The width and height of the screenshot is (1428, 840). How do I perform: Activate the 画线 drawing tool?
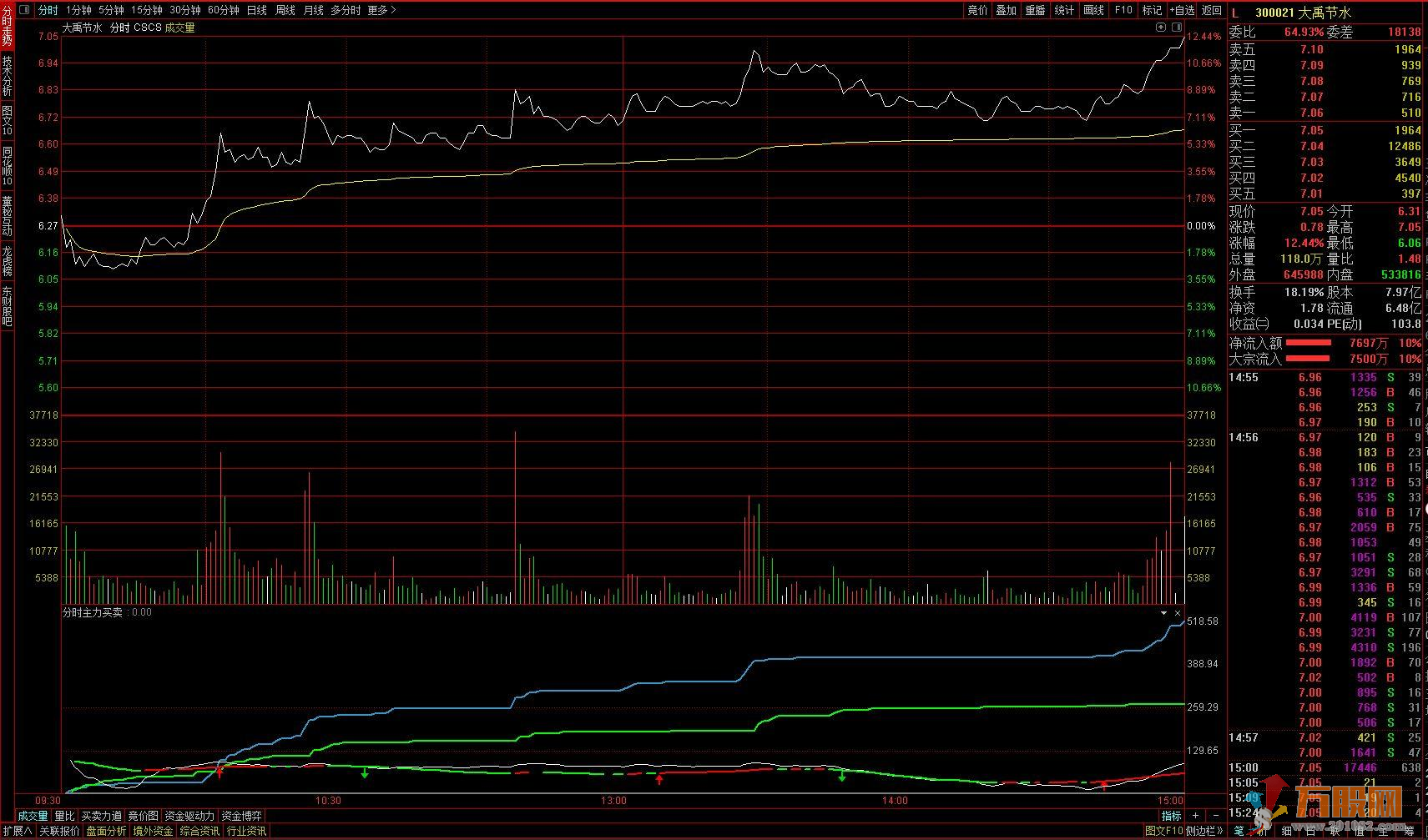[1094, 10]
